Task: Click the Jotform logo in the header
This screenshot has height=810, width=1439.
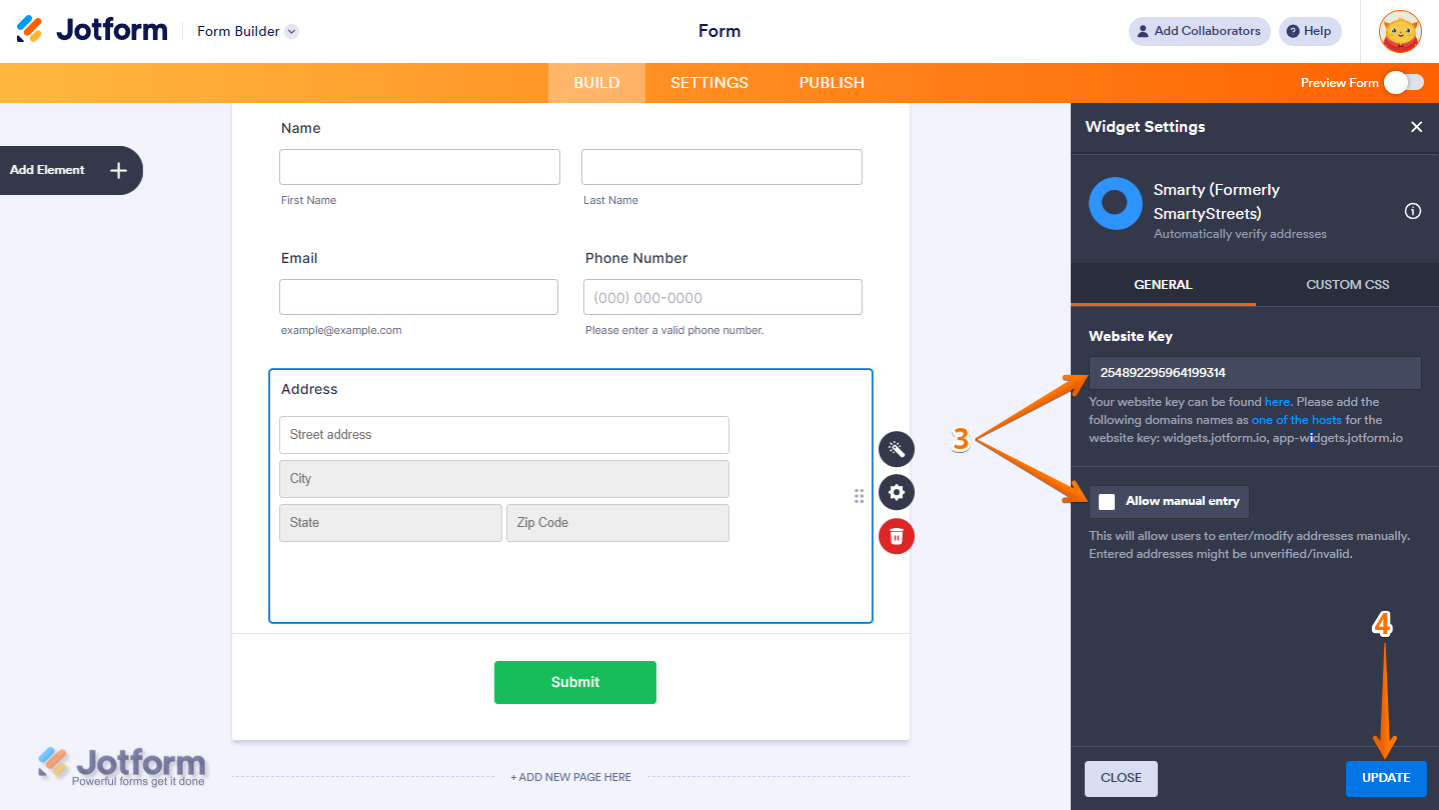Action: [x=91, y=29]
